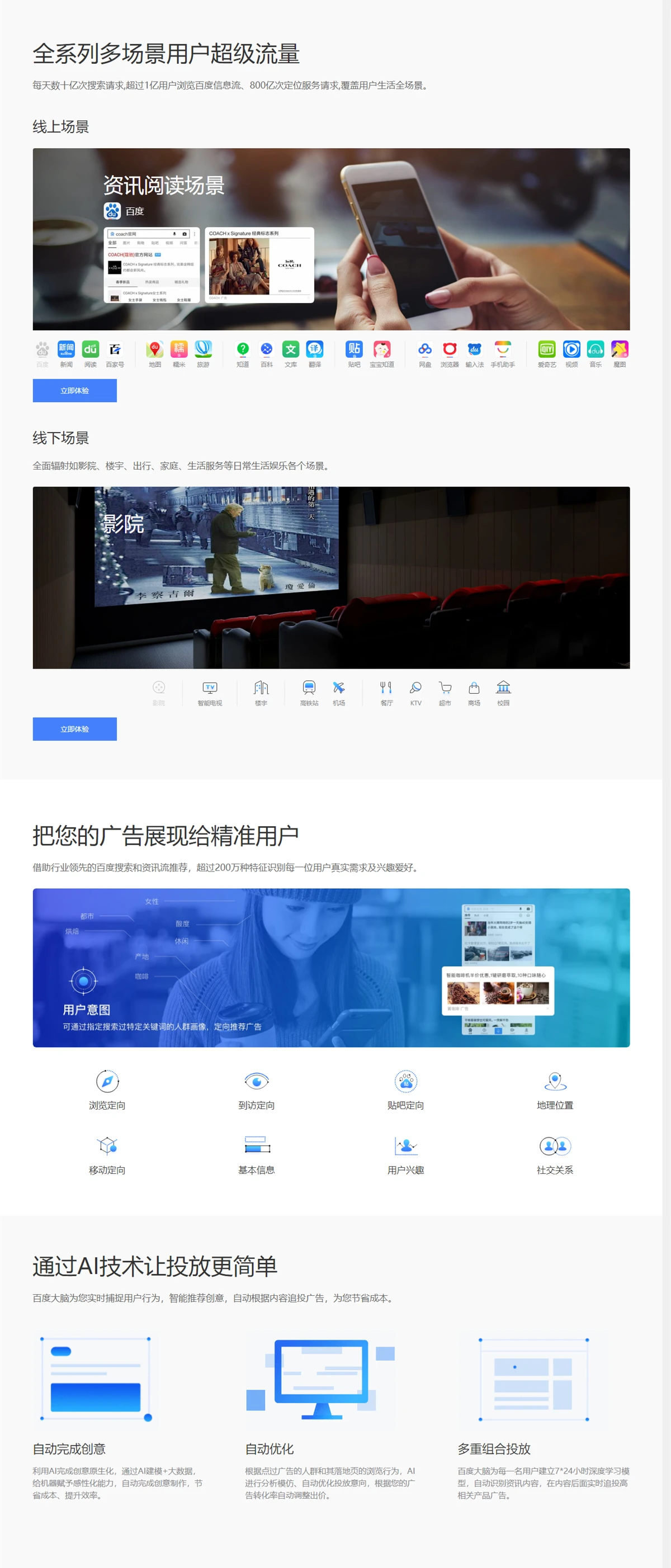Select the 社交关系 targeting tab

pos(554,1154)
